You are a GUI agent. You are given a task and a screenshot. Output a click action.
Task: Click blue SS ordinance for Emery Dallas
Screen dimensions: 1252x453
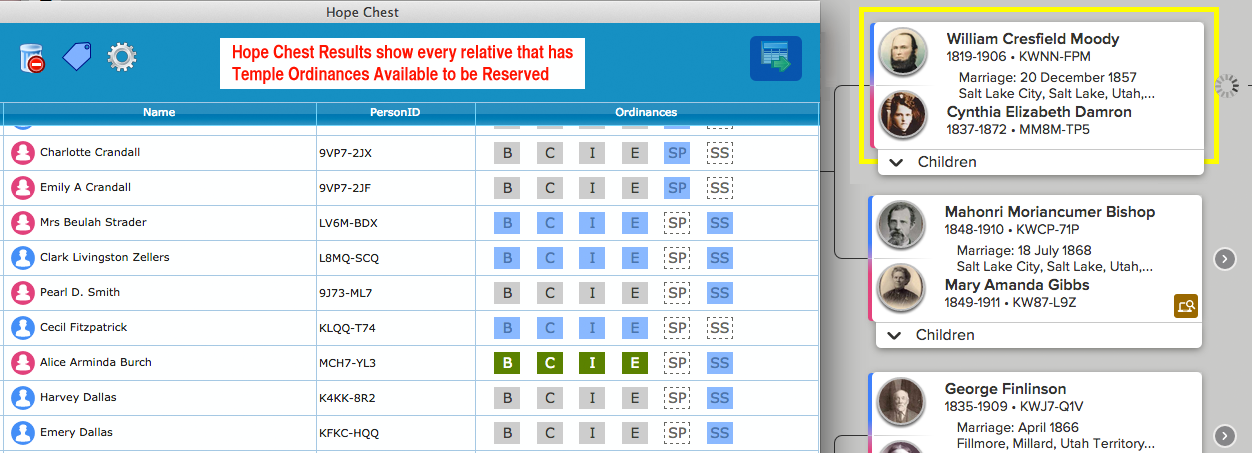pos(719,433)
